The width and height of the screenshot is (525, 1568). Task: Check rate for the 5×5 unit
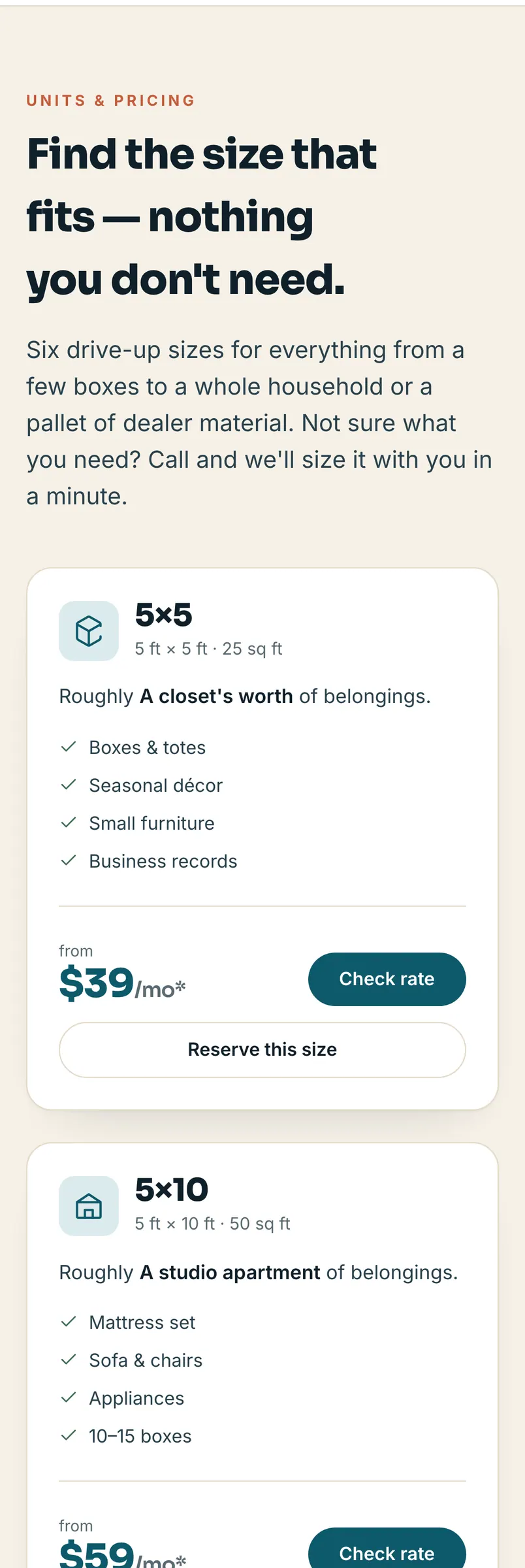(387, 979)
